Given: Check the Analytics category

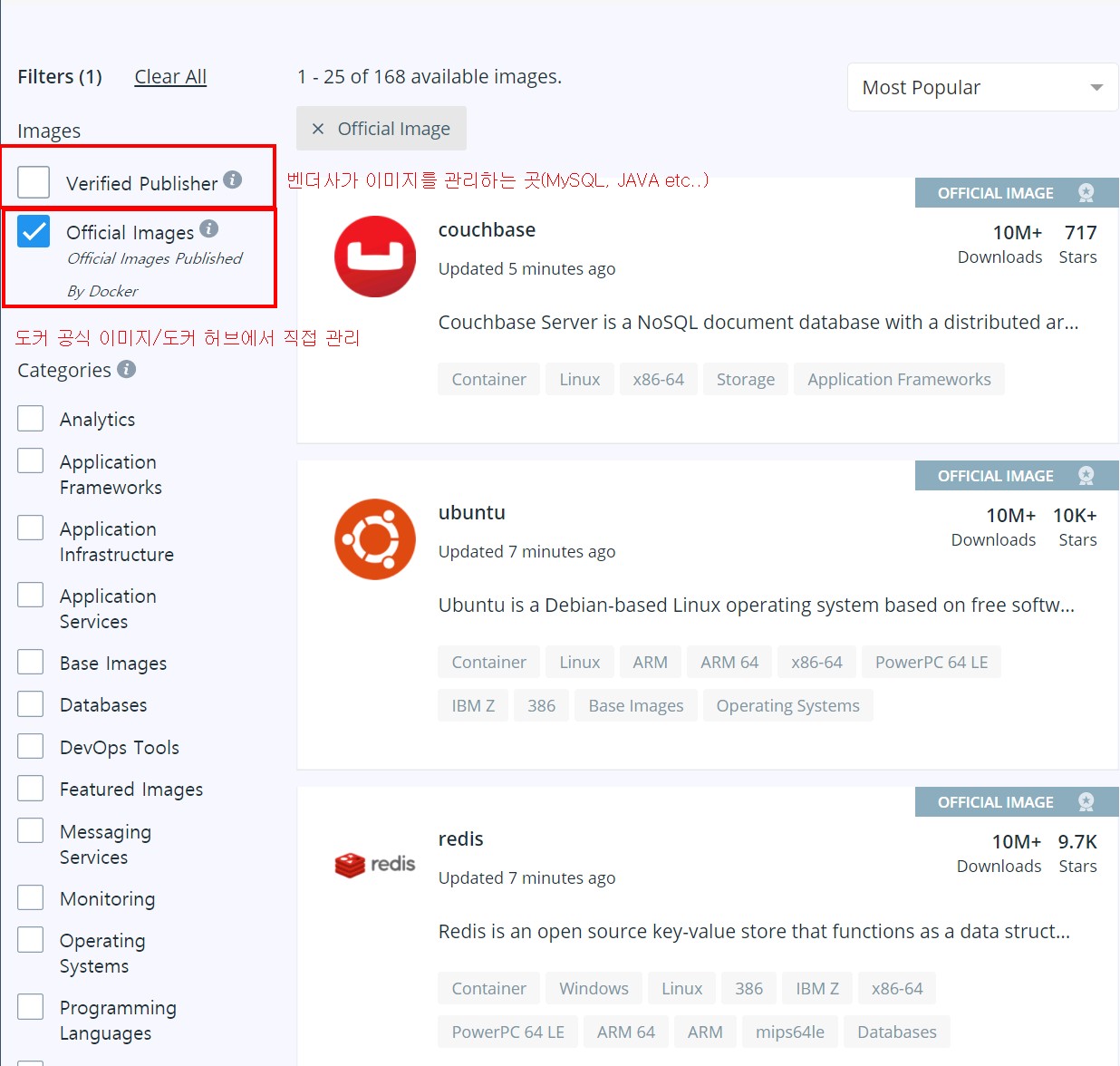Looking at the screenshot, I should pos(31,418).
